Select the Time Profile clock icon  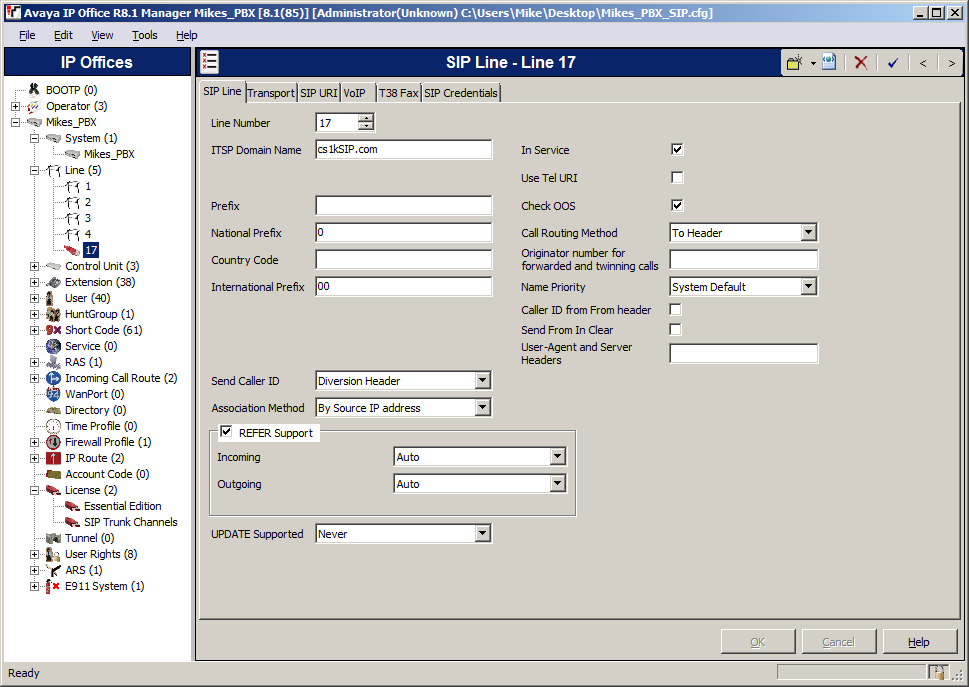(x=54, y=426)
